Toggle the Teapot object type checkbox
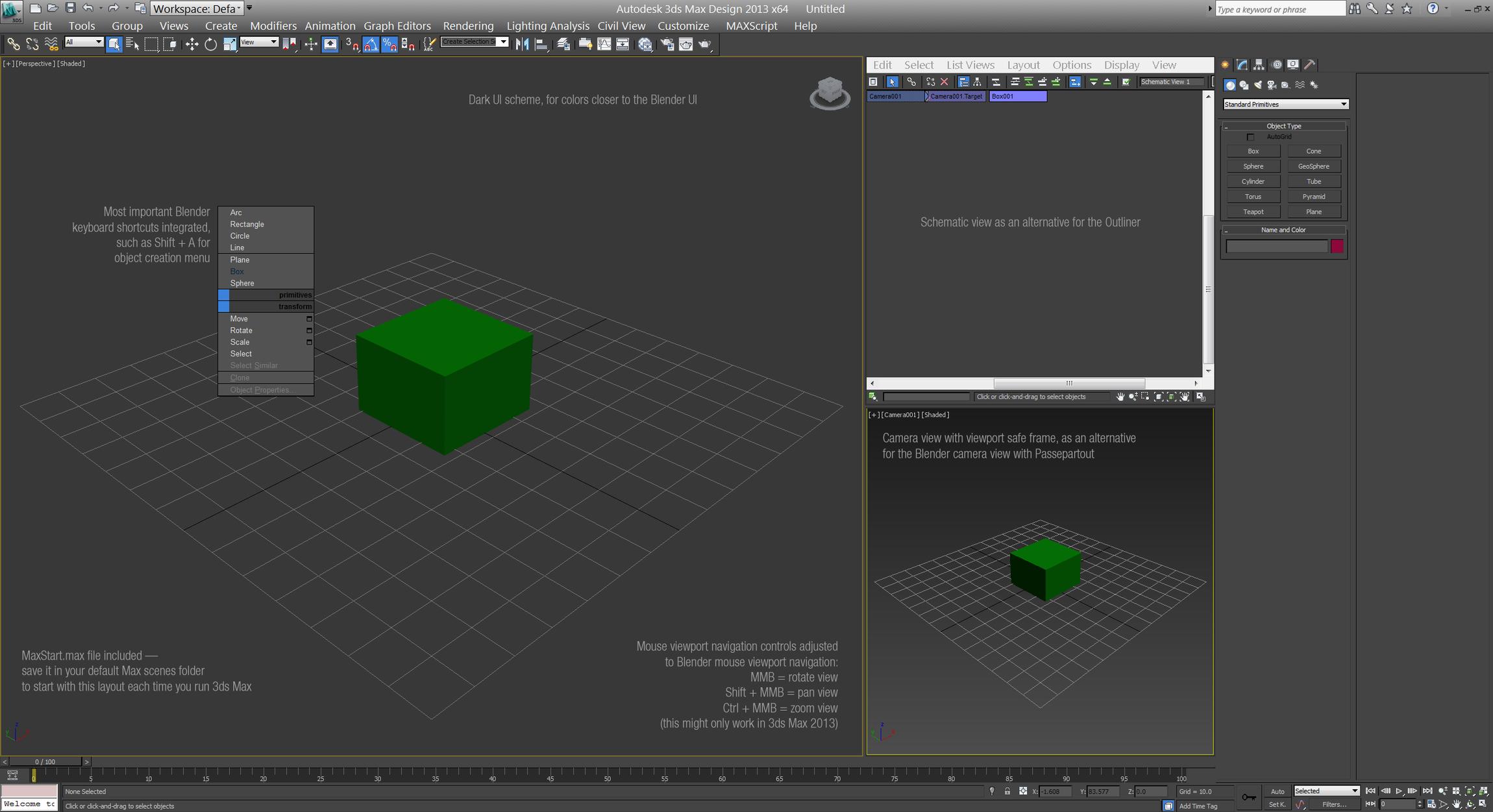Image resolution: width=1493 pixels, height=812 pixels. click(x=1254, y=211)
